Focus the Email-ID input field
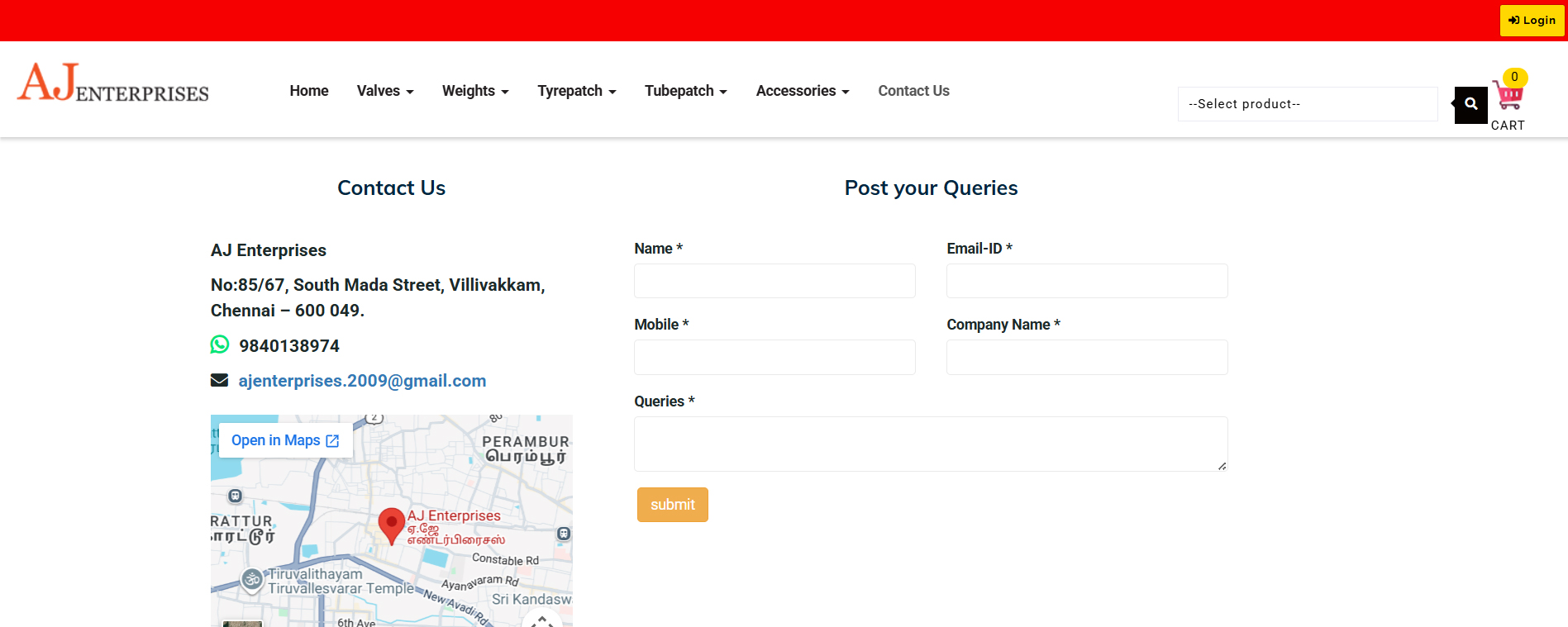The image size is (1568, 627). (x=1087, y=281)
